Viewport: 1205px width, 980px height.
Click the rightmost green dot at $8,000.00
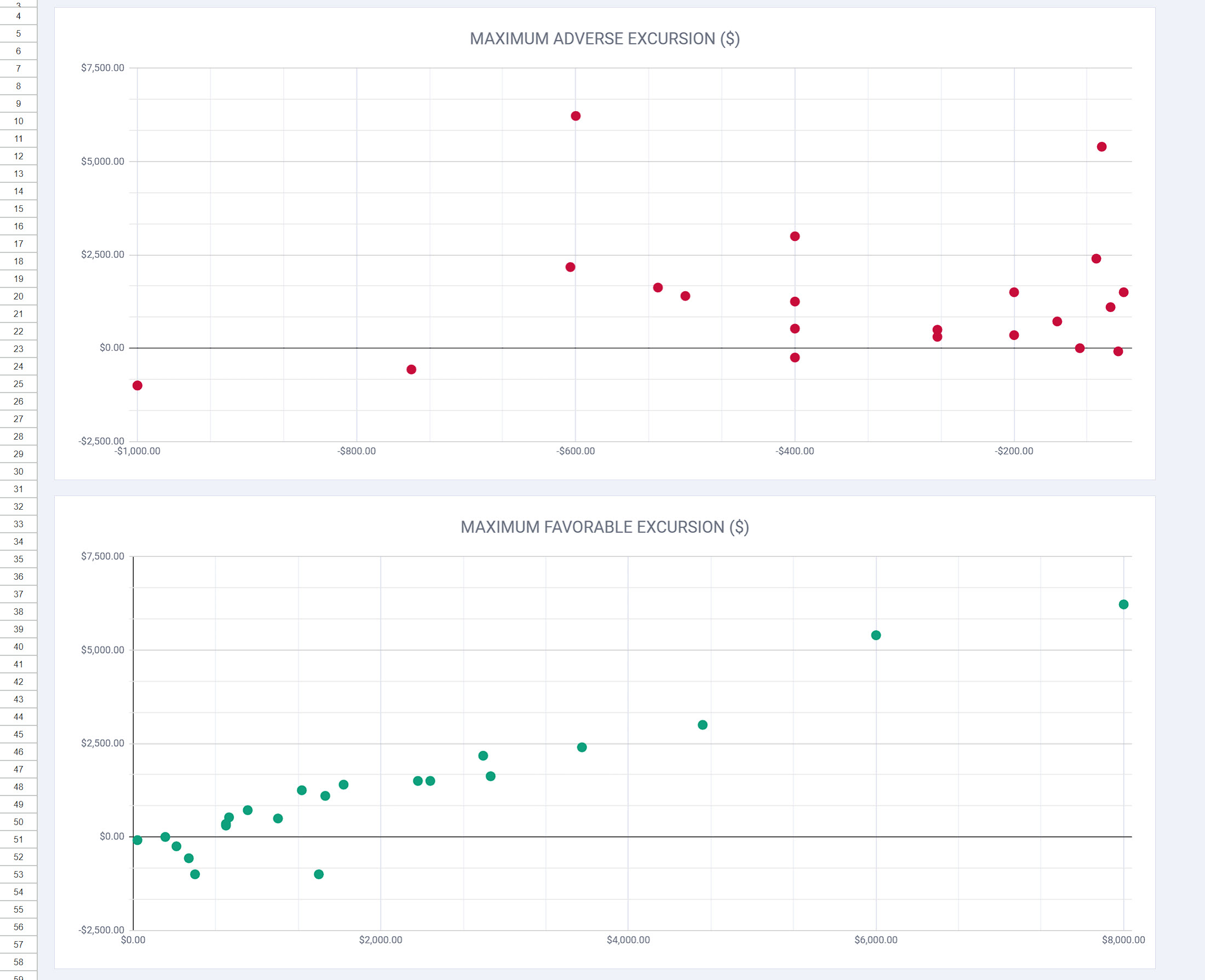(1123, 604)
